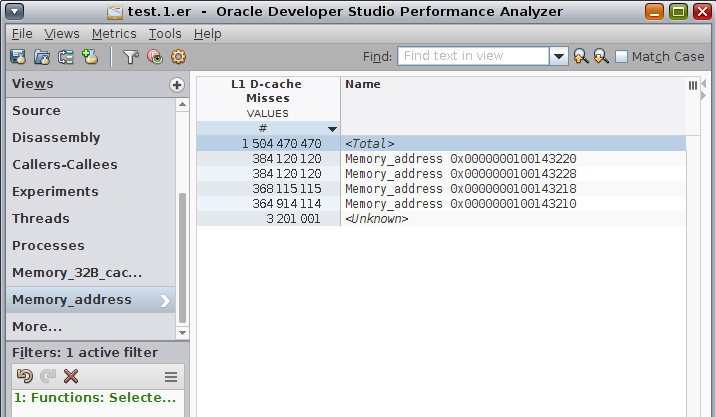Click the value 3 201 001
The image size is (716, 417).
tap(293, 219)
